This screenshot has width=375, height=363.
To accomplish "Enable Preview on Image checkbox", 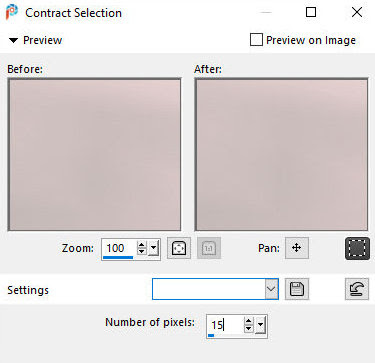I will coord(256,40).
